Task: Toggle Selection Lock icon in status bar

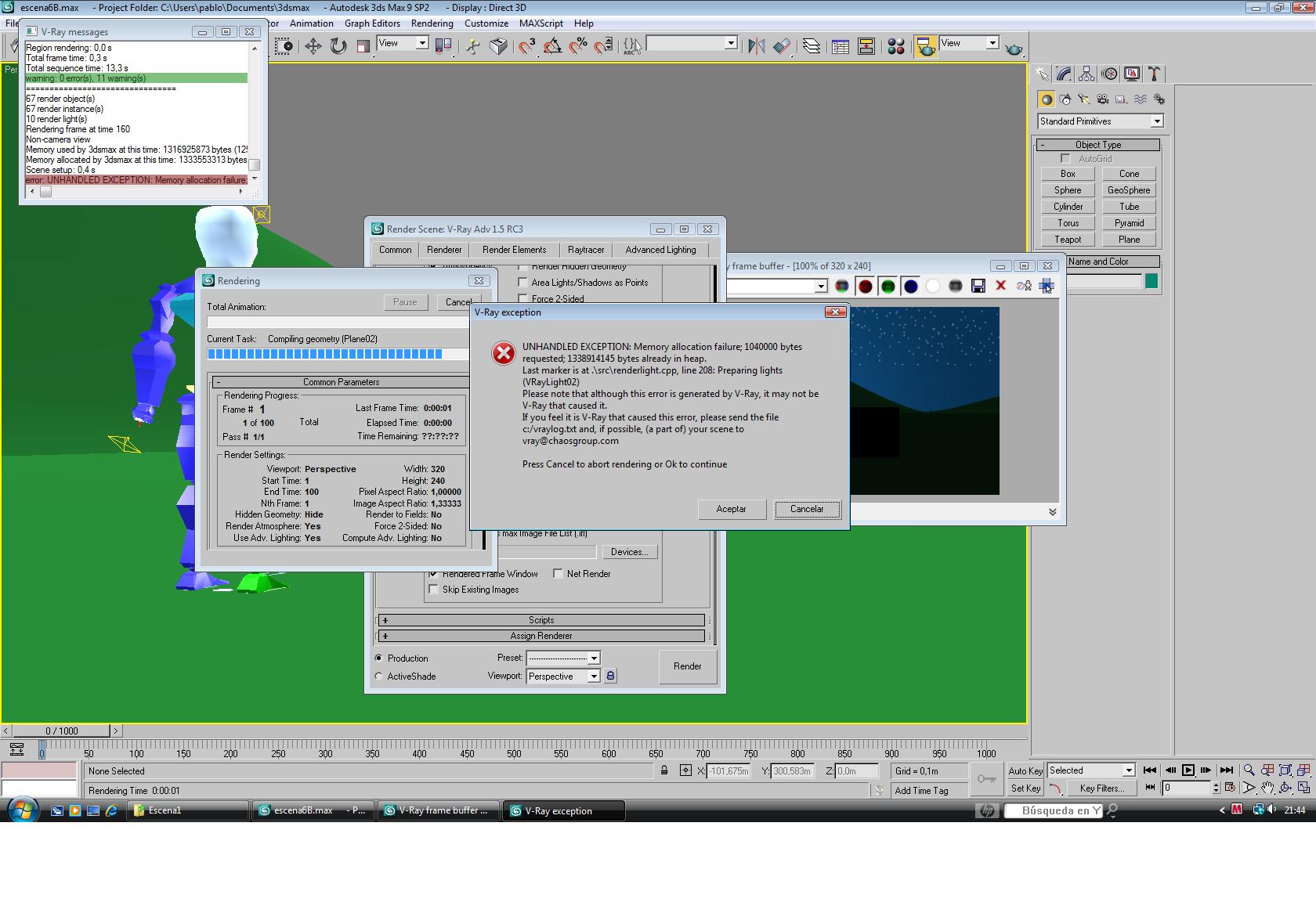Action: (664, 770)
